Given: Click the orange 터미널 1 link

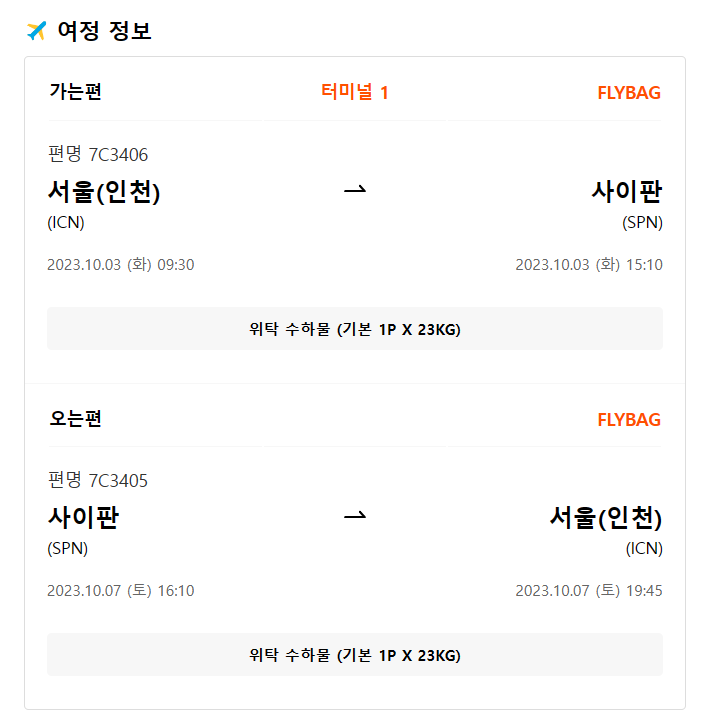Looking at the screenshot, I should [x=355, y=93].
